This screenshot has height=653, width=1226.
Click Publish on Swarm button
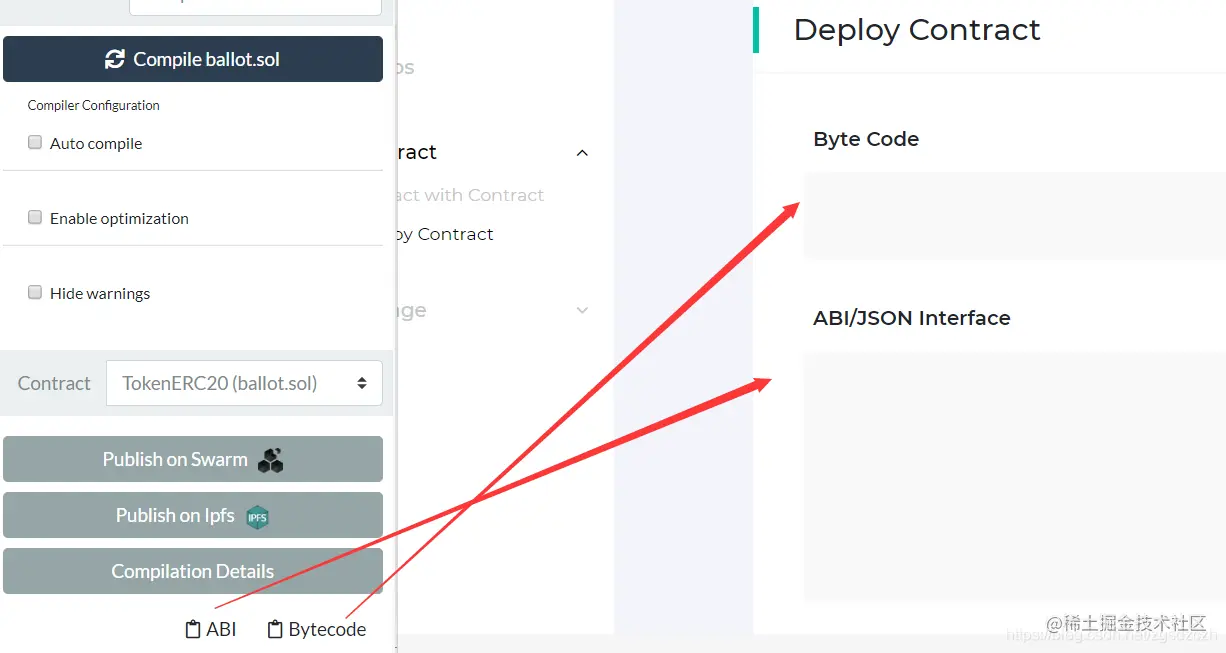193,459
